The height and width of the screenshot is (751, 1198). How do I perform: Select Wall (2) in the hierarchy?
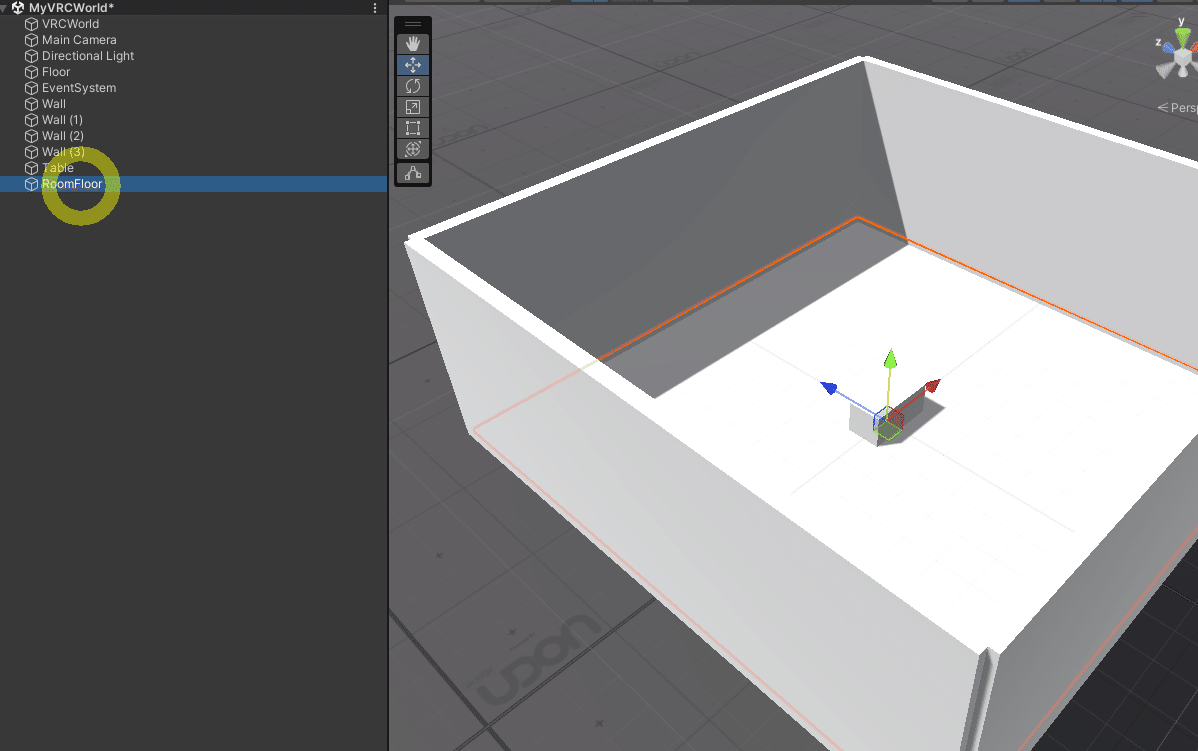(x=63, y=136)
